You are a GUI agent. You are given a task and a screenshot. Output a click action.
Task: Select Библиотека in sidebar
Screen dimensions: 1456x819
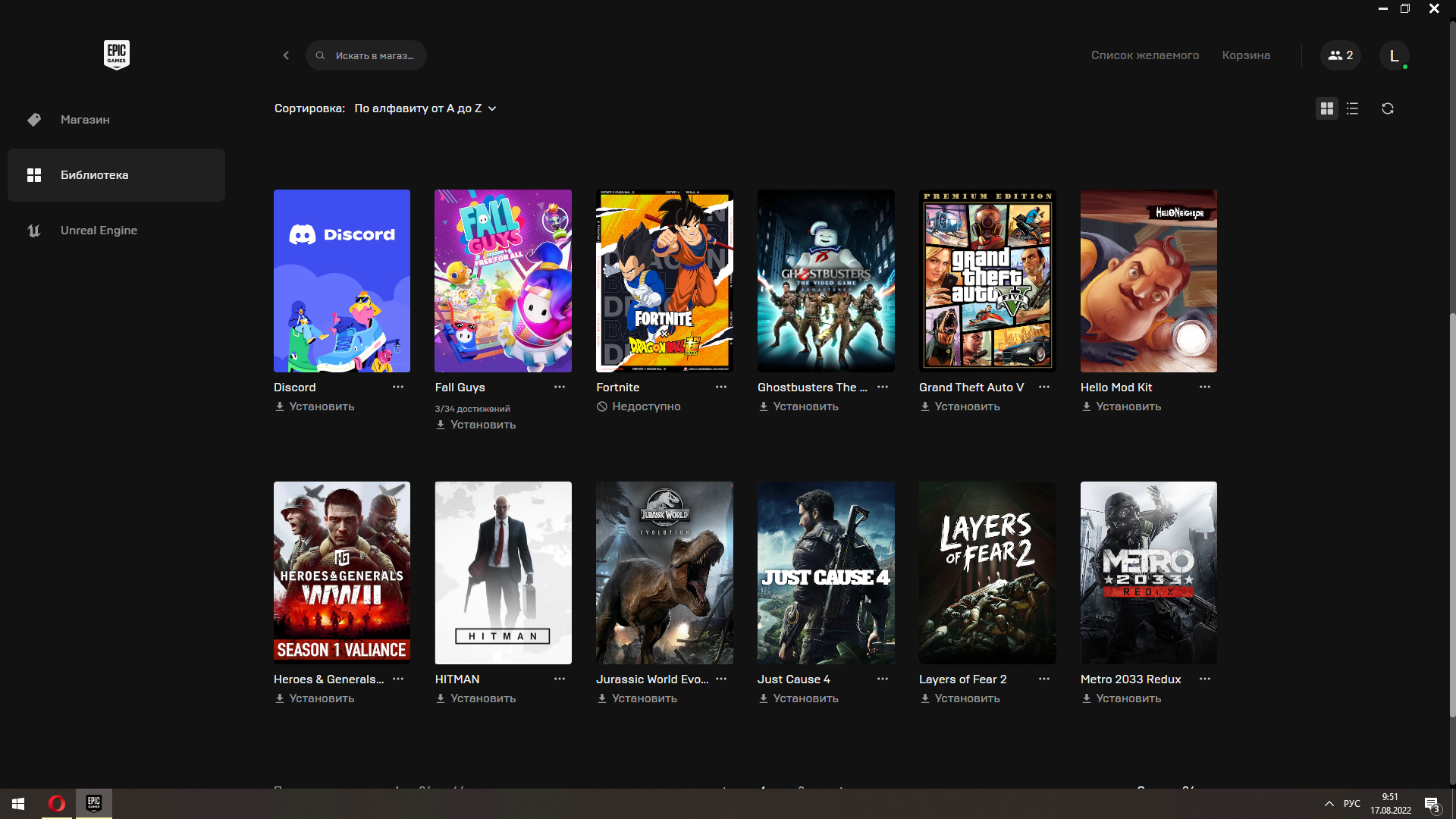pos(116,175)
